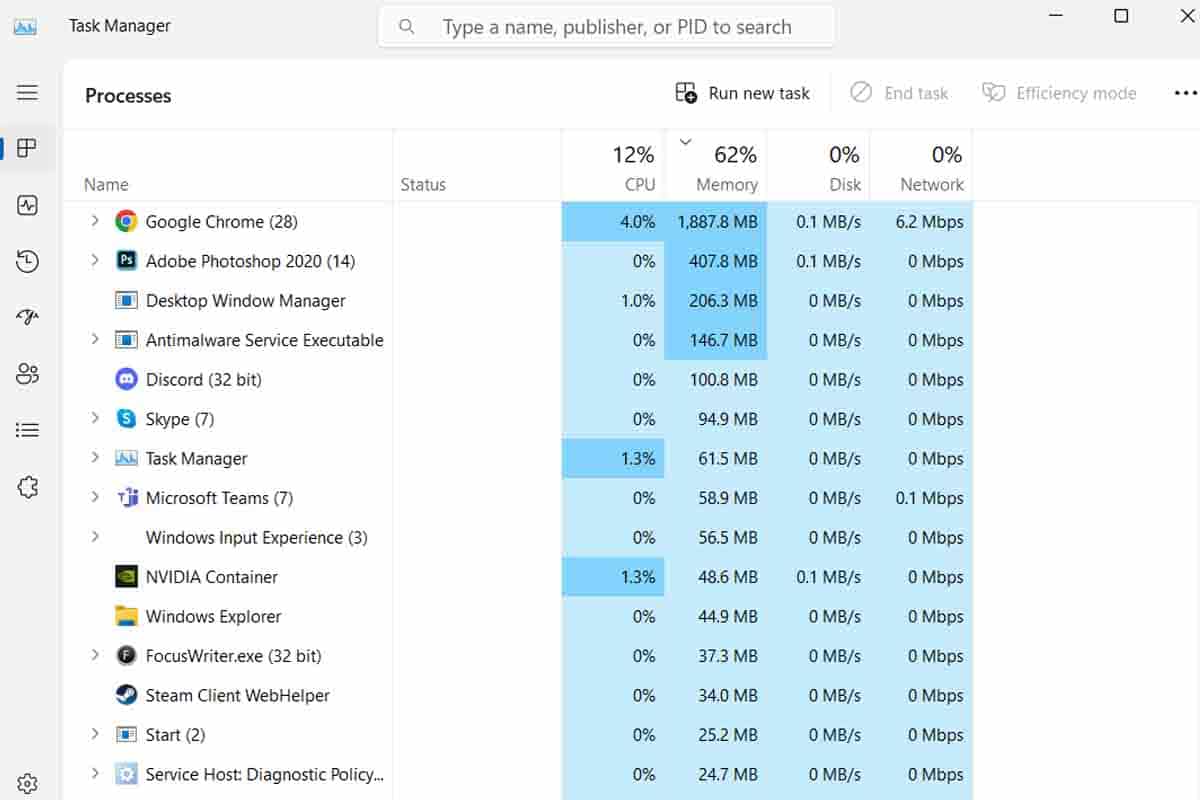Open the three-dot more options menu
Viewport: 1200px width, 800px height.
1185,93
